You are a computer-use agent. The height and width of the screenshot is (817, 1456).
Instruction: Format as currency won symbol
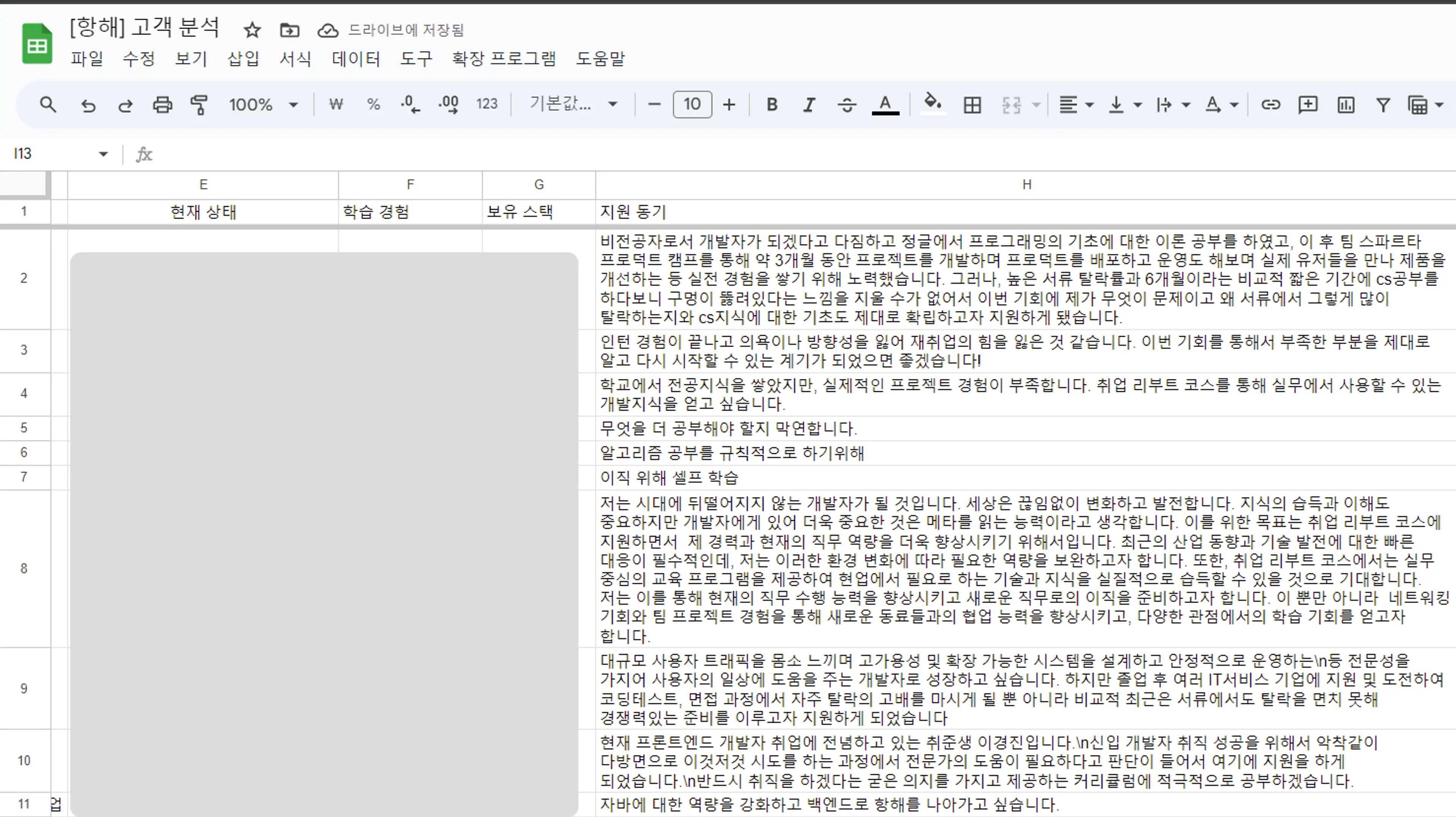(x=336, y=105)
